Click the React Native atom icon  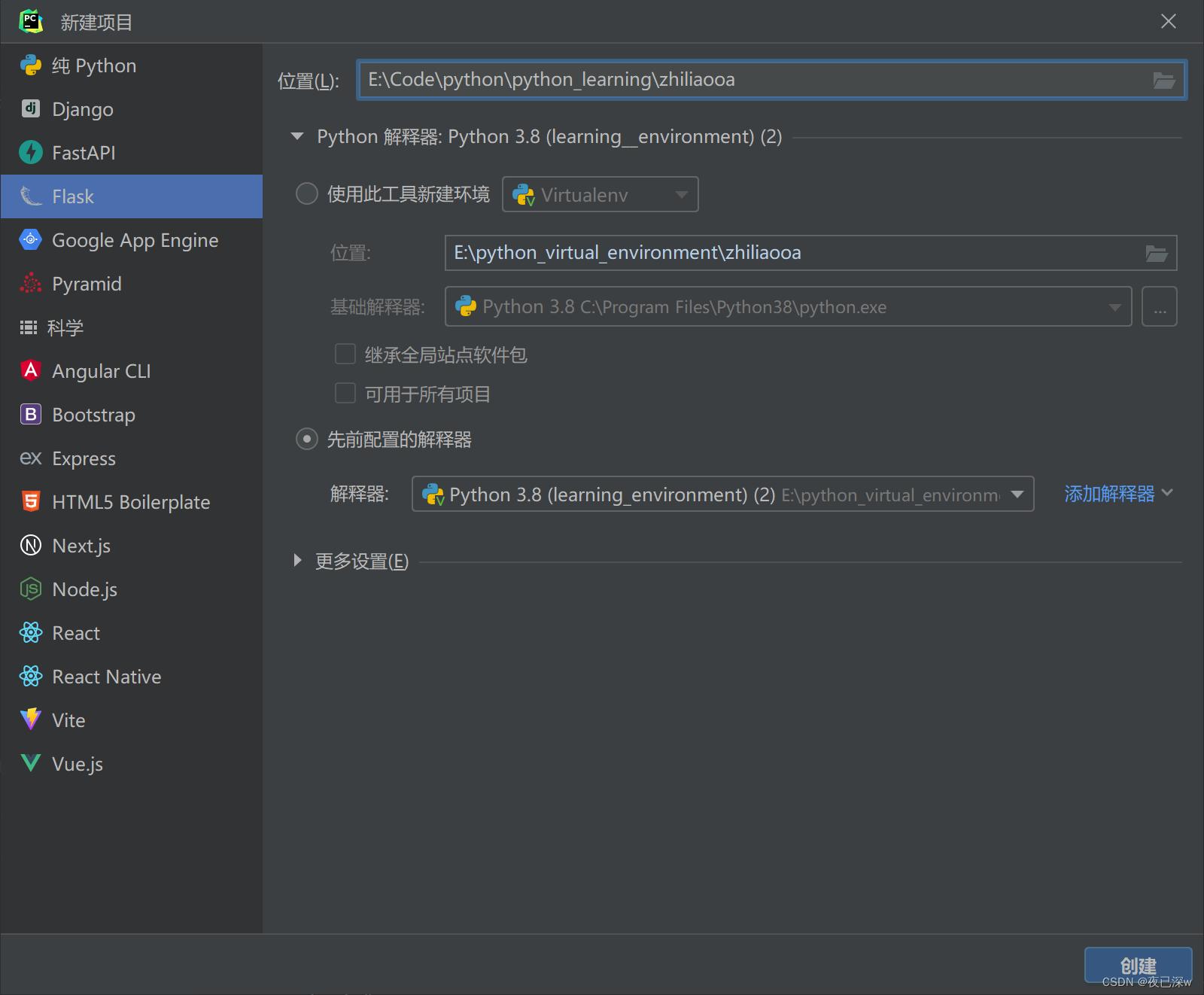pos(31,676)
